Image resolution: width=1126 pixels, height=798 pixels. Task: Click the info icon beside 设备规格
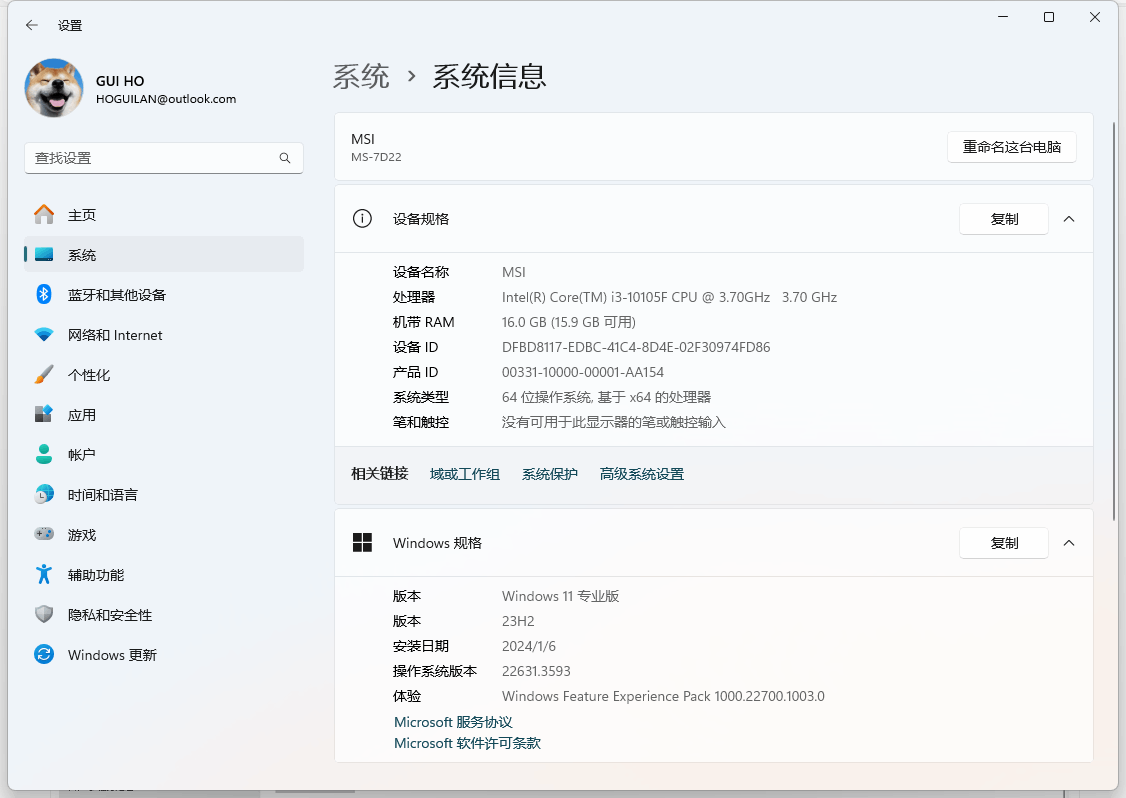tap(362, 218)
